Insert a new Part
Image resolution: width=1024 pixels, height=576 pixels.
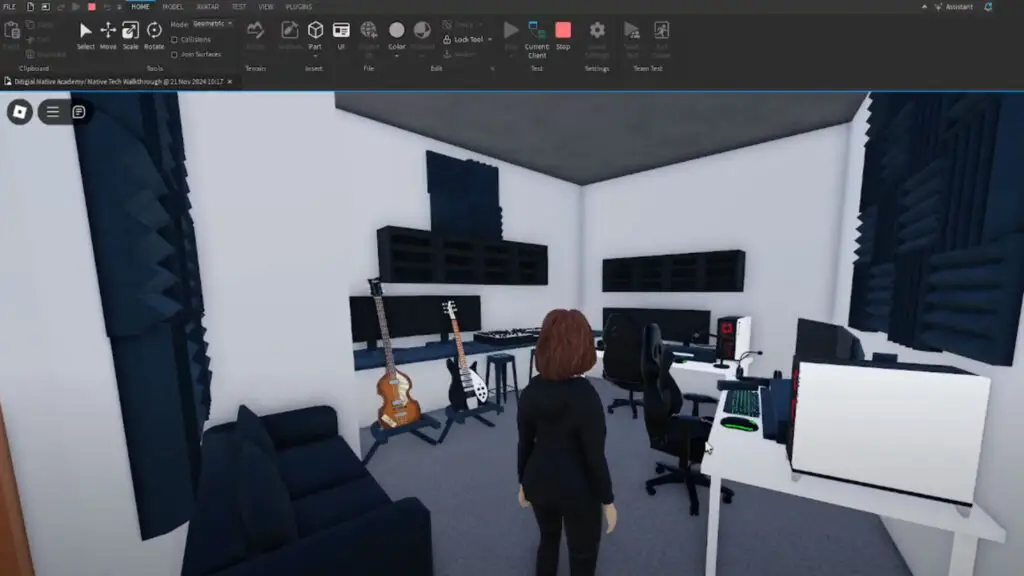[x=315, y=31]
